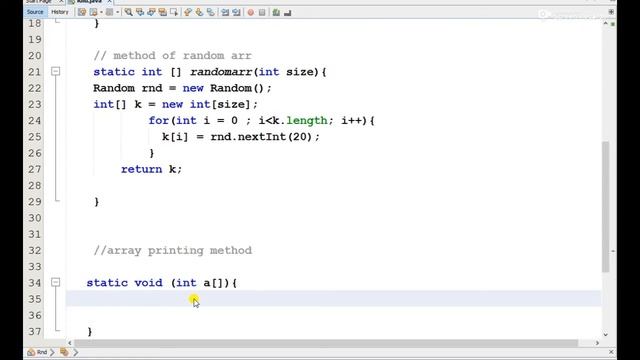
Task: Click Shift Line Left icon
Action: coord(225,12)
